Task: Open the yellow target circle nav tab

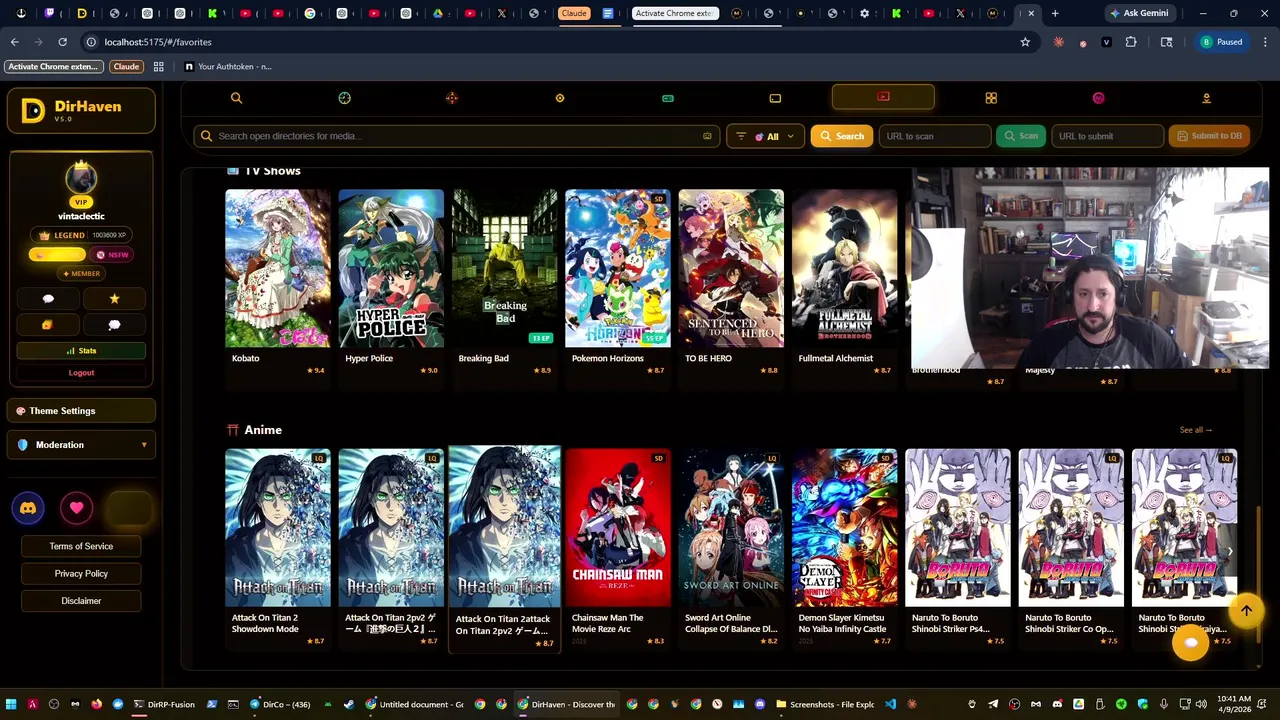Action: [560, 98]
